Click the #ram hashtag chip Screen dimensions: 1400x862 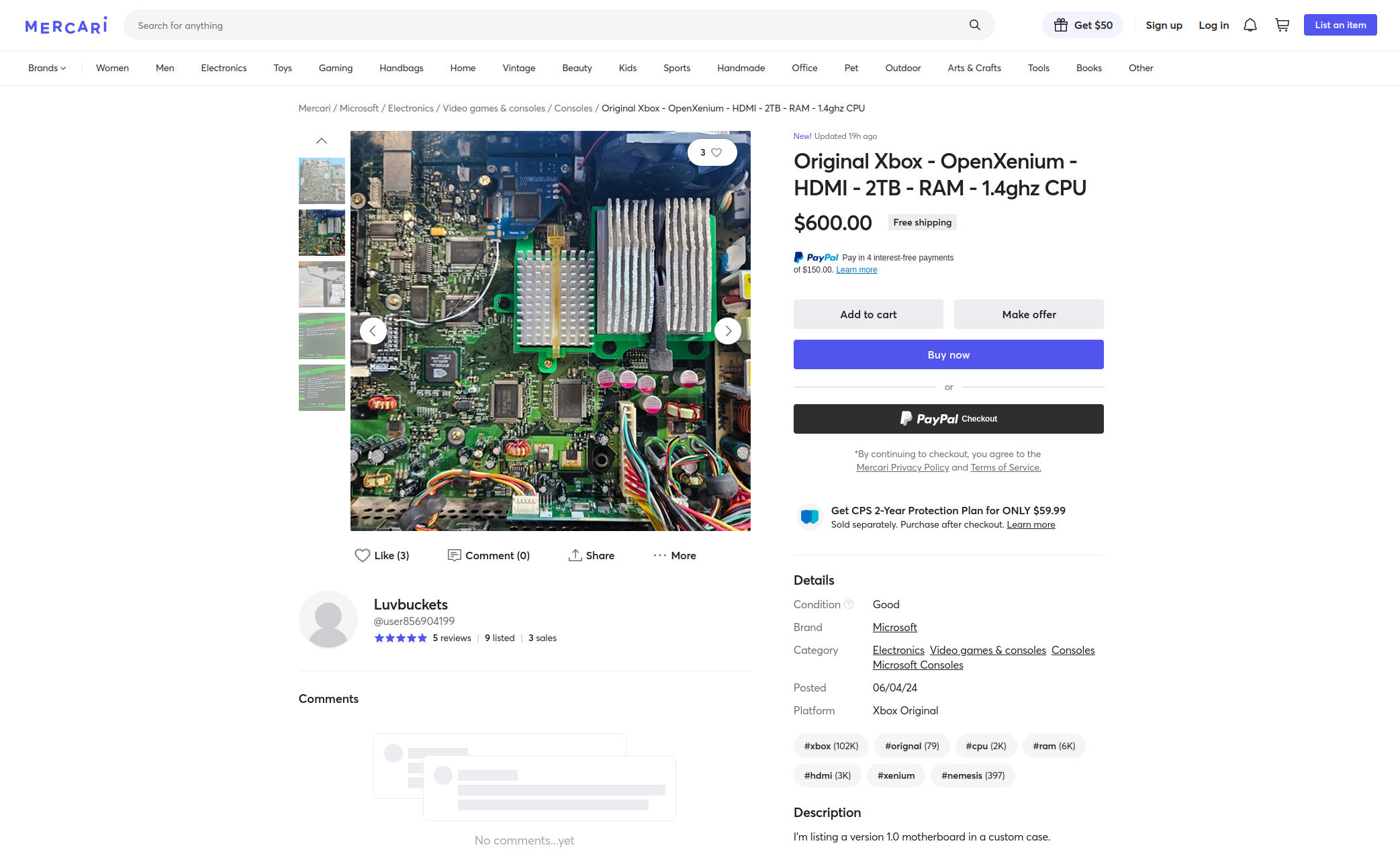[x=1054, y=746]
